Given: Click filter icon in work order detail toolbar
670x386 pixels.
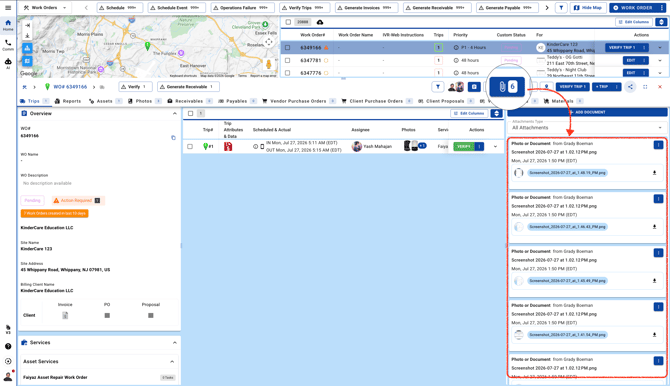Looking at the screenshot, I should tap(438, 87).
